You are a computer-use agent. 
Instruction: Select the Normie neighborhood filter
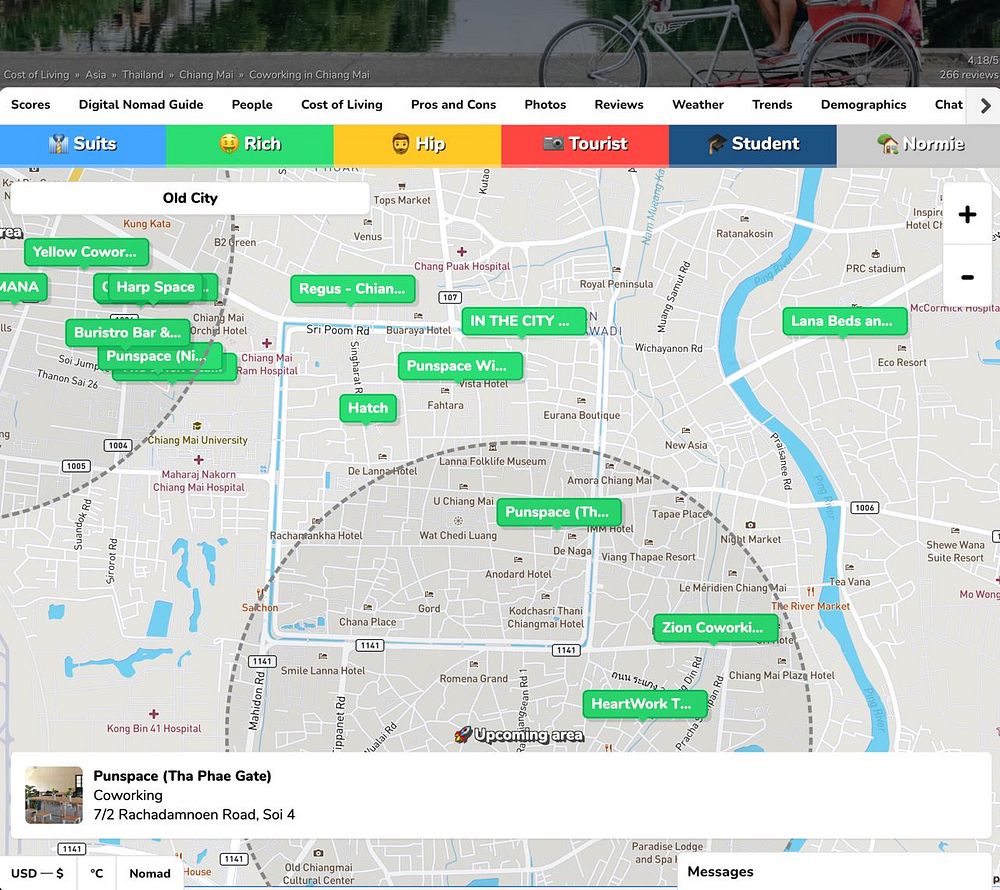918,145
